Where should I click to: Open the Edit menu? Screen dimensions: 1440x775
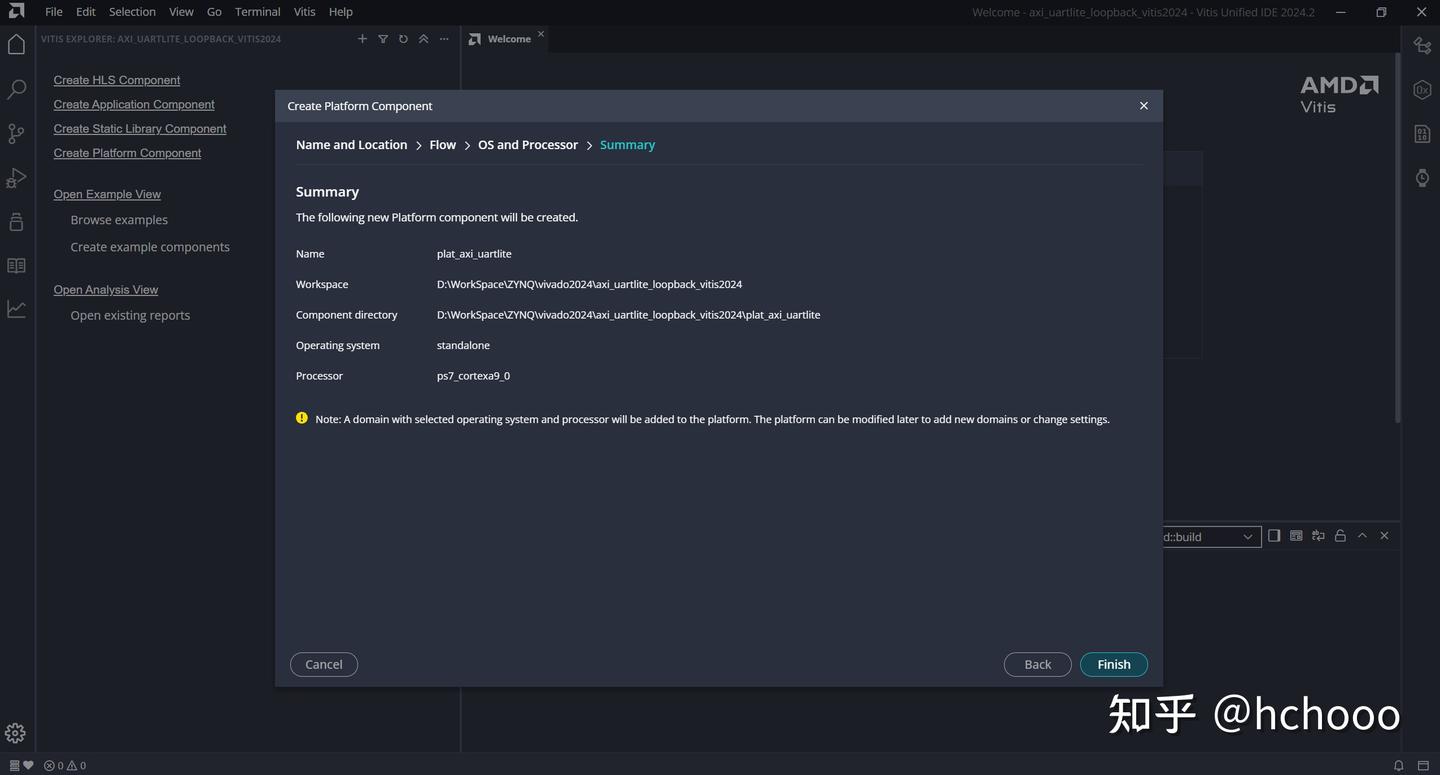(86, 12)
